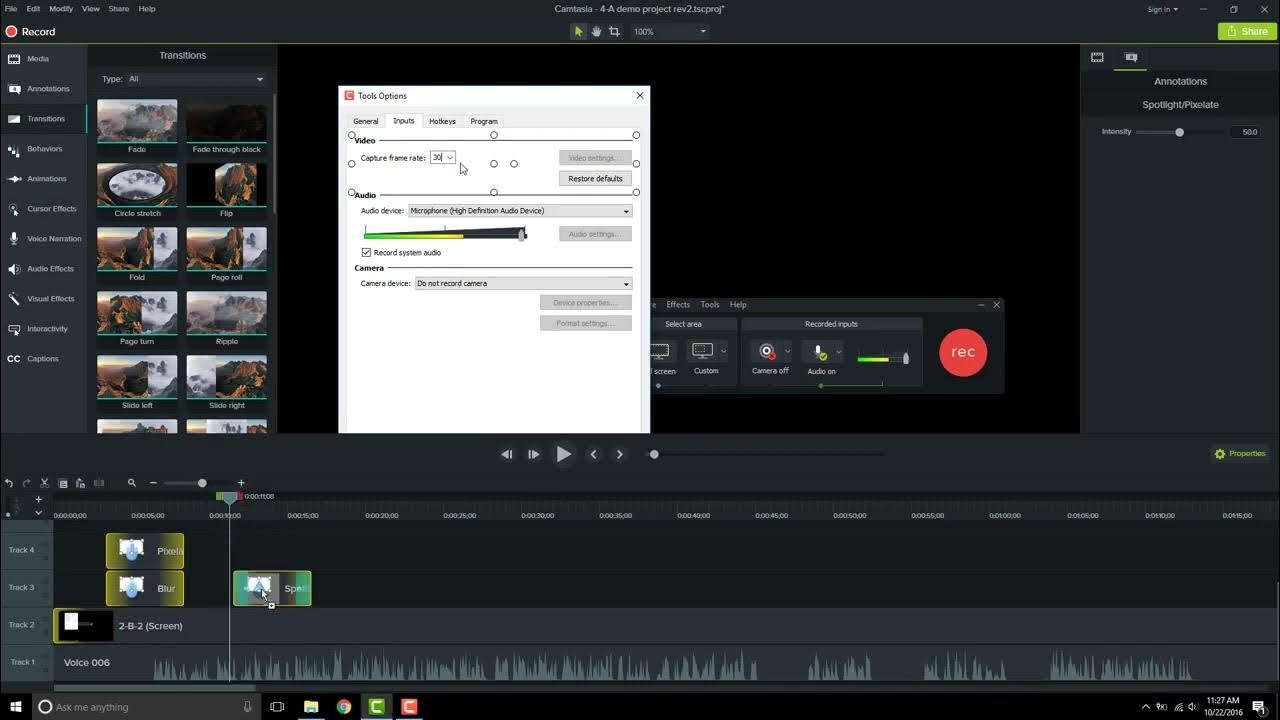Click the timeline copy icon

tap(62, 483)
